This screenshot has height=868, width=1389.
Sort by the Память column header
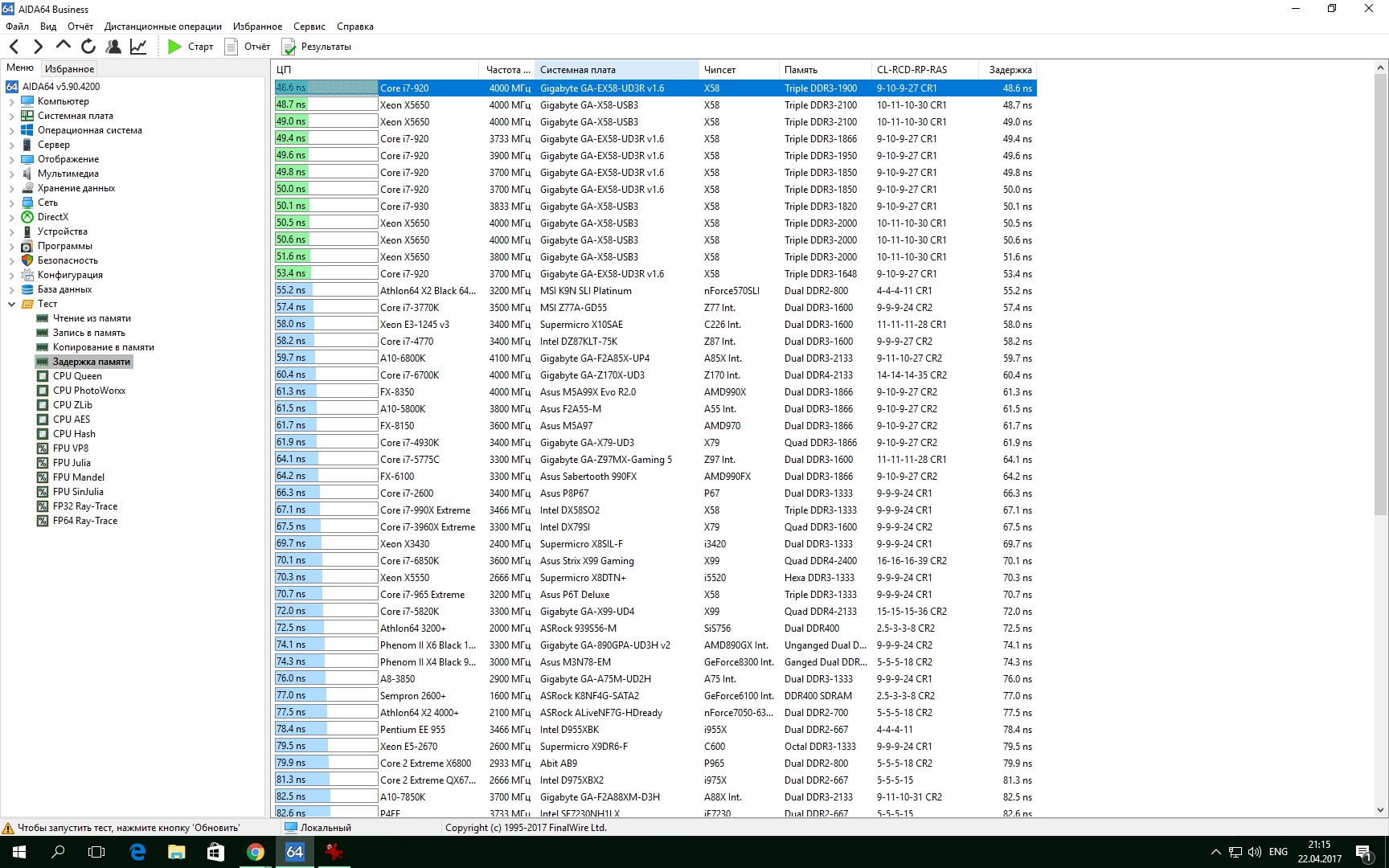(x=826, y=70)
